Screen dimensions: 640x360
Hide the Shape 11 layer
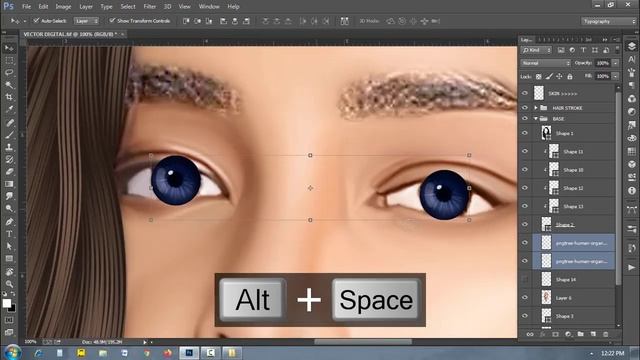(x=525, y=151)
